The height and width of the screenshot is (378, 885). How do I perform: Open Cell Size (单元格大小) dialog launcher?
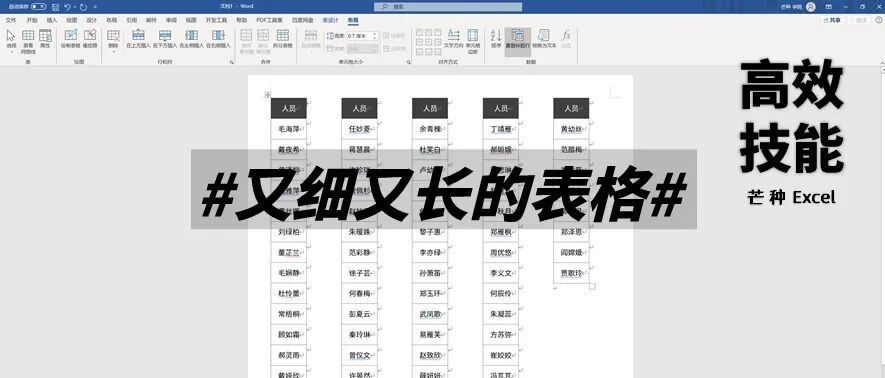pos(408,62)
